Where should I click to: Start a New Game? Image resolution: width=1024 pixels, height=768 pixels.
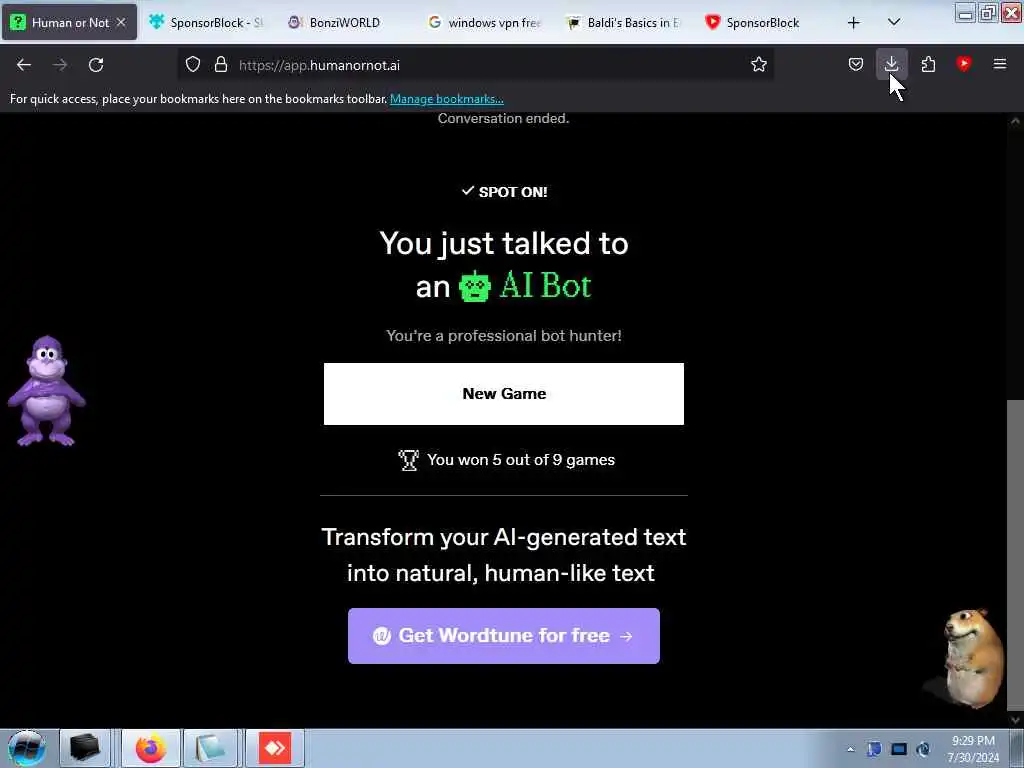pyautogui.click(x=504, y=394)
